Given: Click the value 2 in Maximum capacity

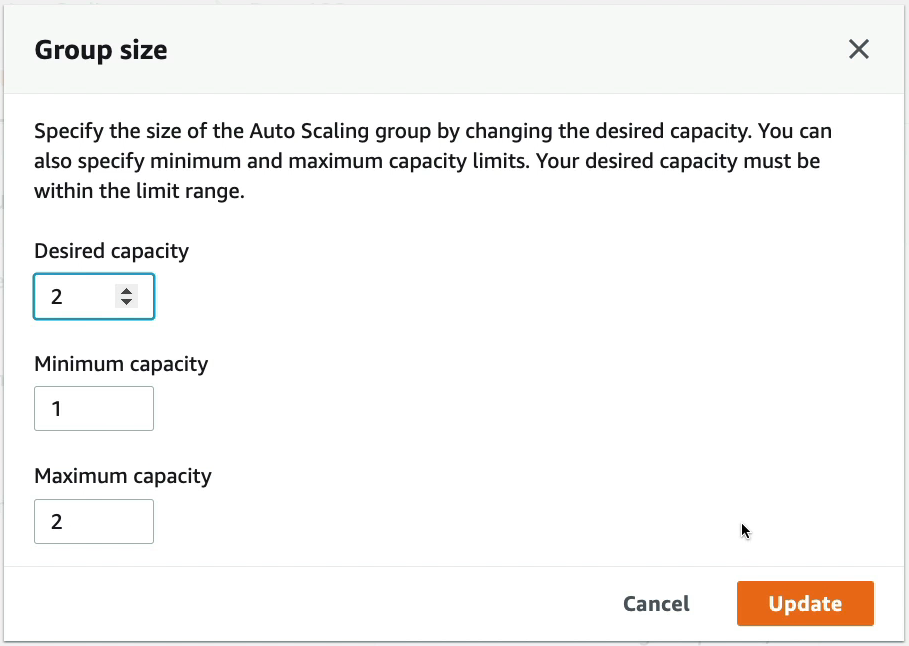Looking at the screenshot, I should pyautogui.click(x=56, y=522).
